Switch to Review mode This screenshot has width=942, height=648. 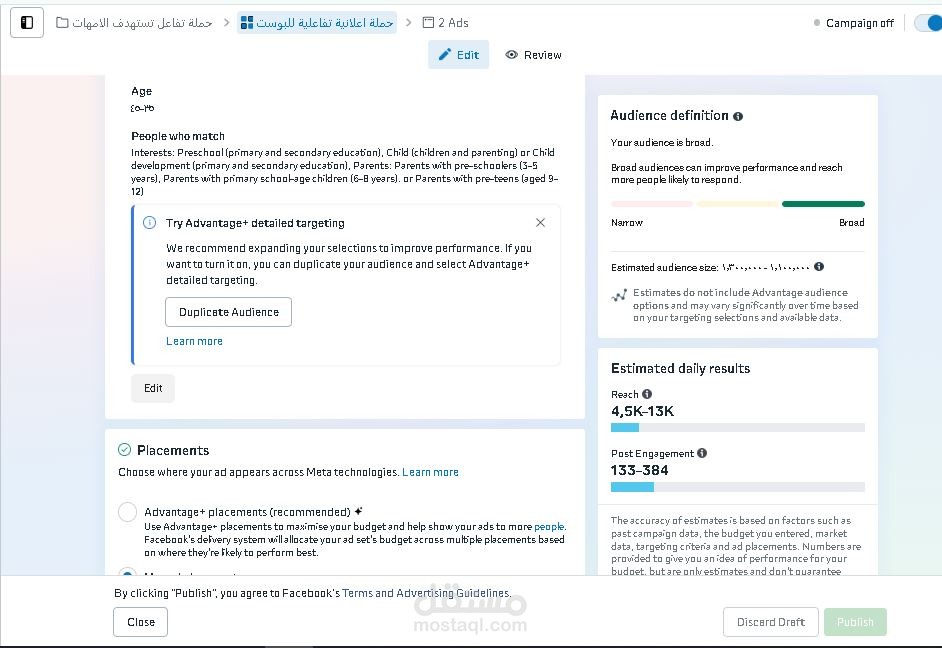pyautogui.click(x=533, y=55)
